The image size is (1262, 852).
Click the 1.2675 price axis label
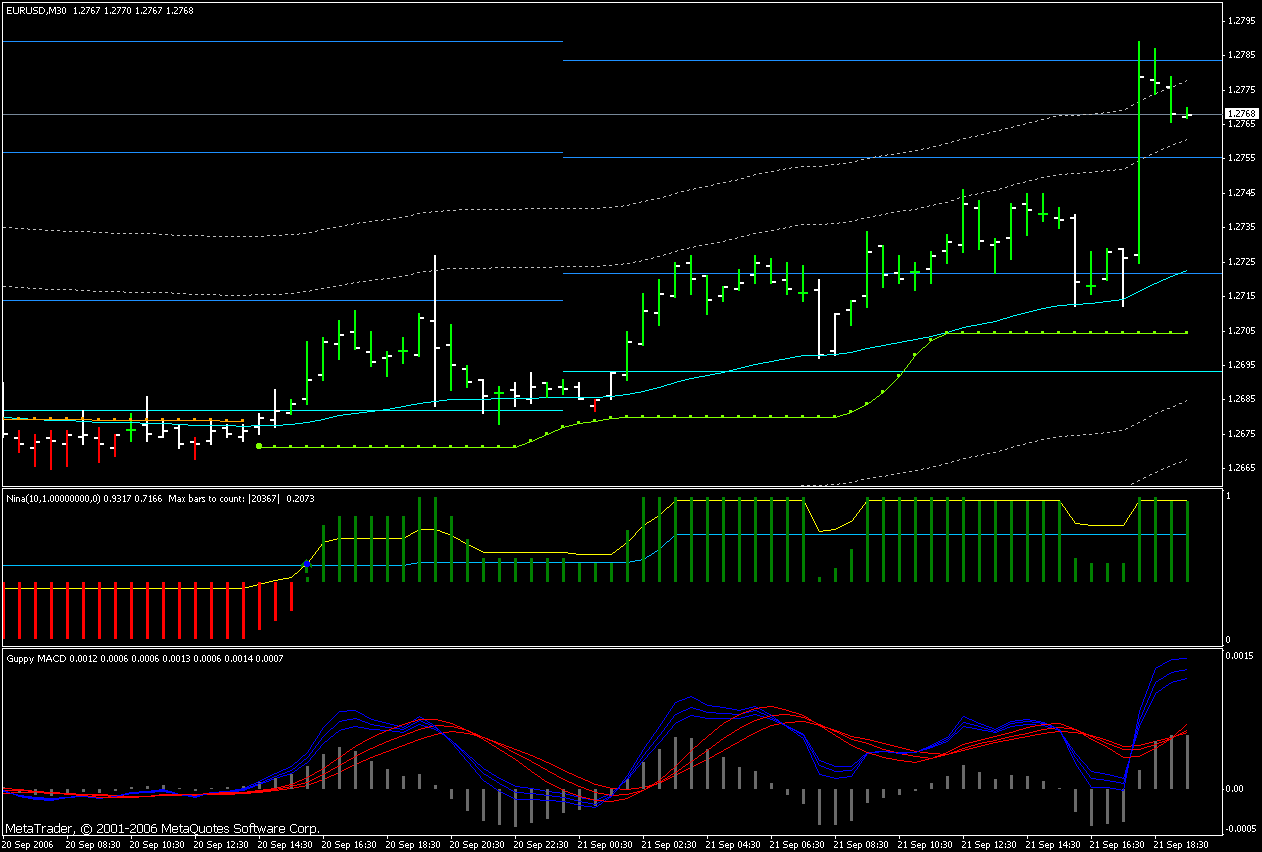pyautogui.click(x=1243, y=434)
